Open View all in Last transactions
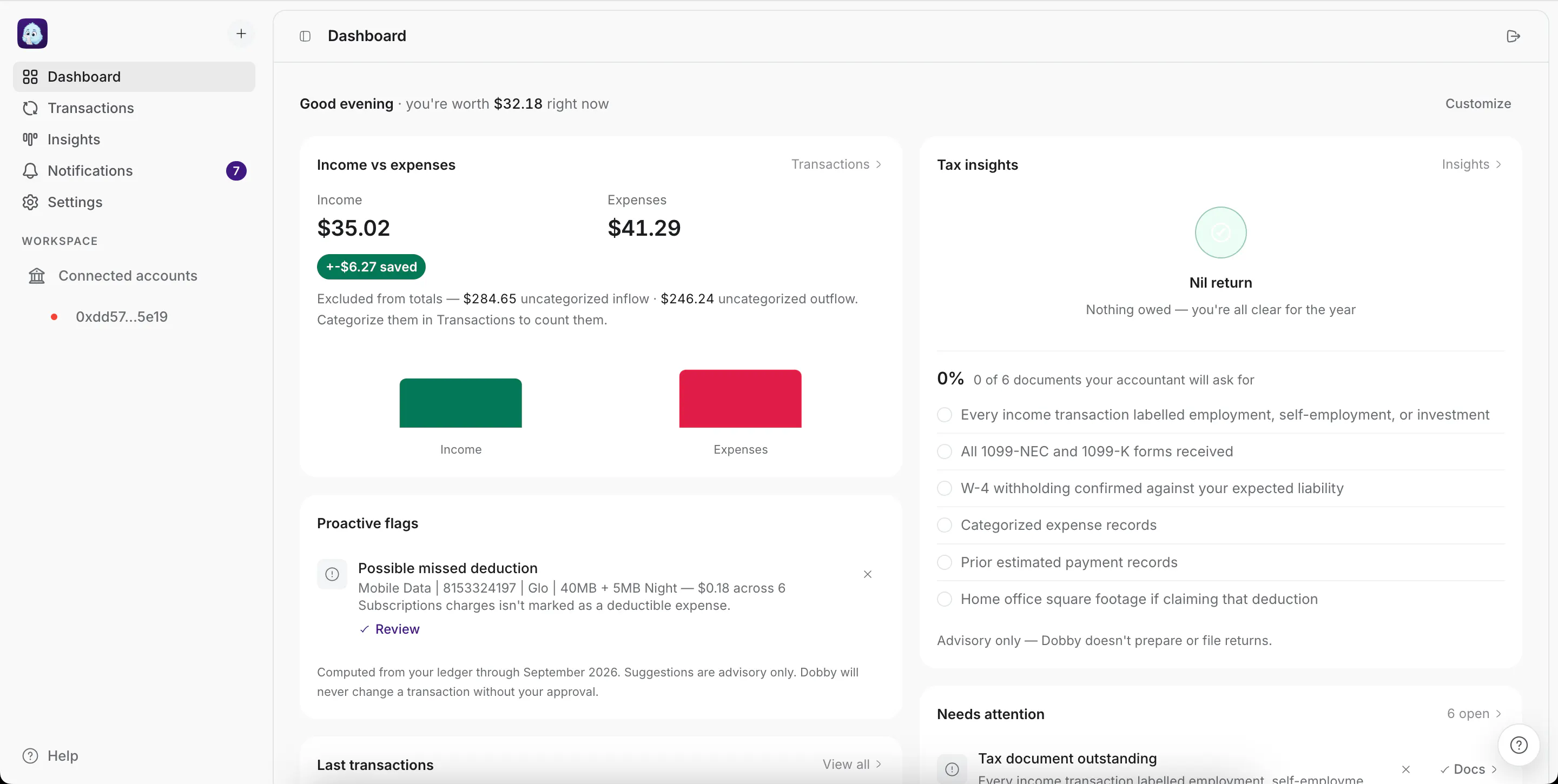This screenshot has height=784, width=1558. click(851, 765)
